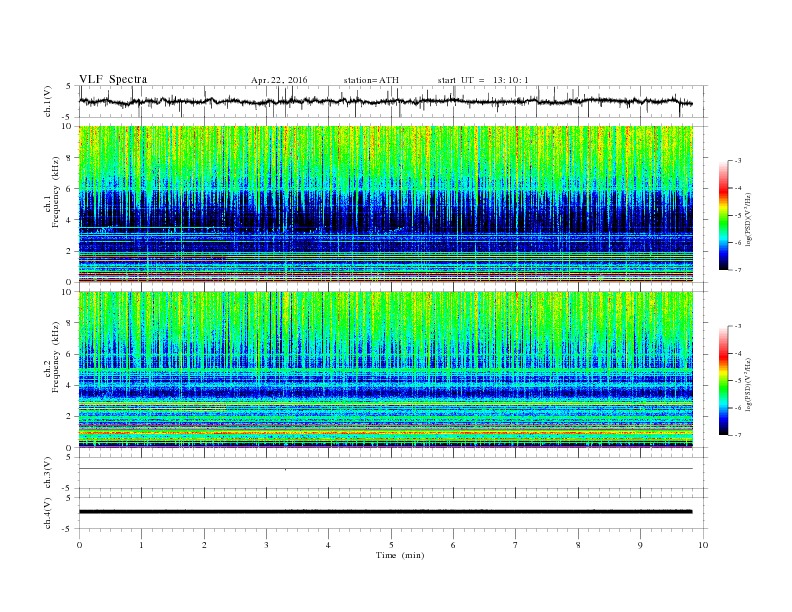Click the time axis tick label "3"
The width and height of the screenshot is (792, 612).
pyautogui.click(x=266, y=545)
